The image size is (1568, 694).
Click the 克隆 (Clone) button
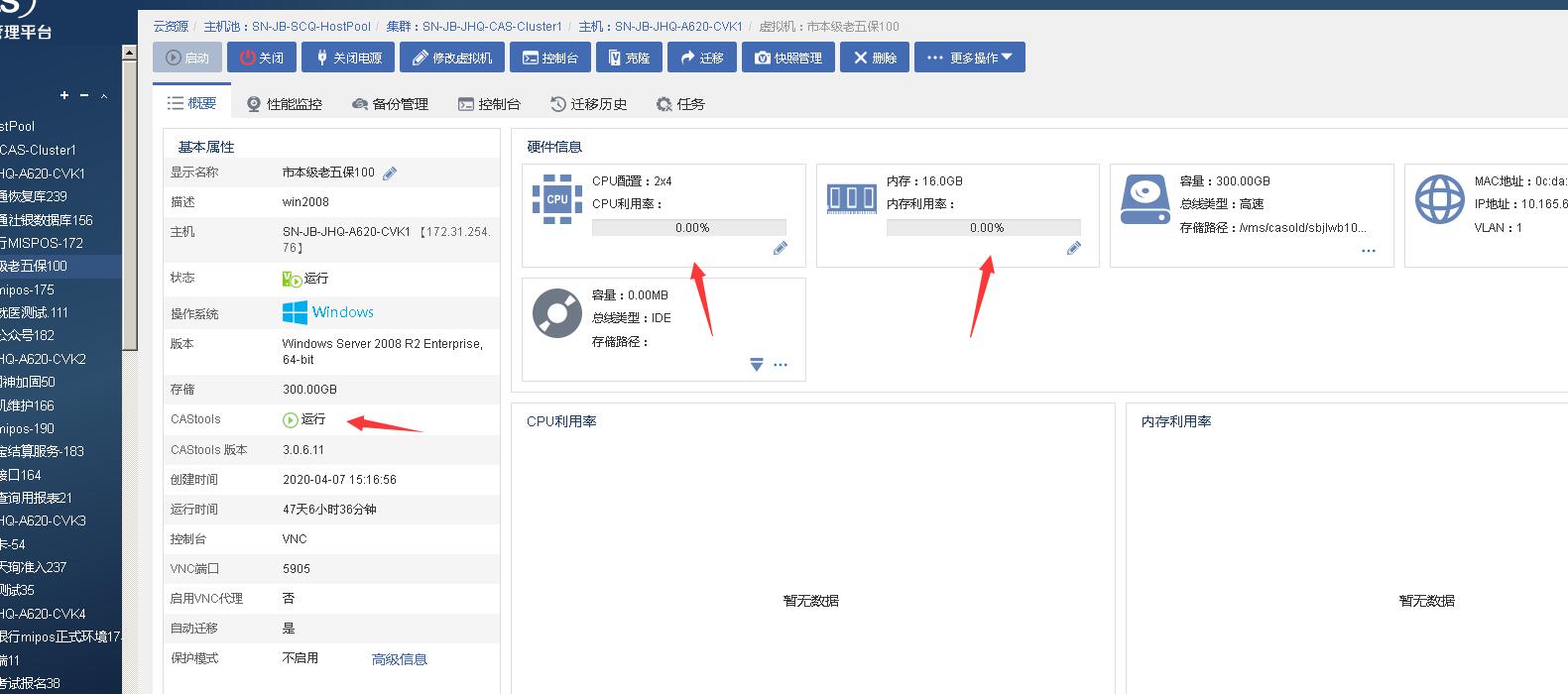[629, 58]
